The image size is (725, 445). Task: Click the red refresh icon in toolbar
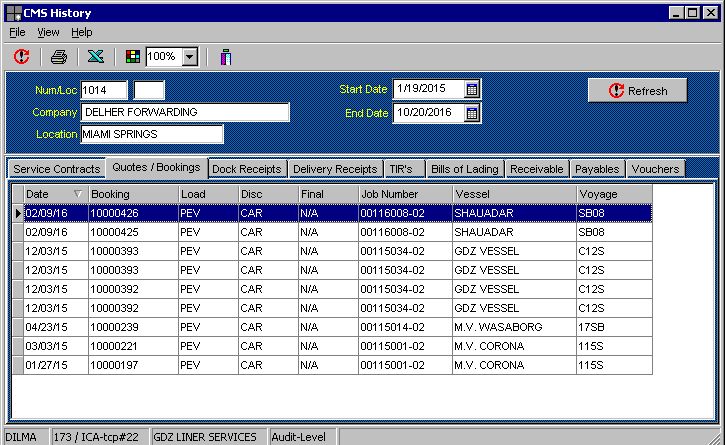coord(22,57)
